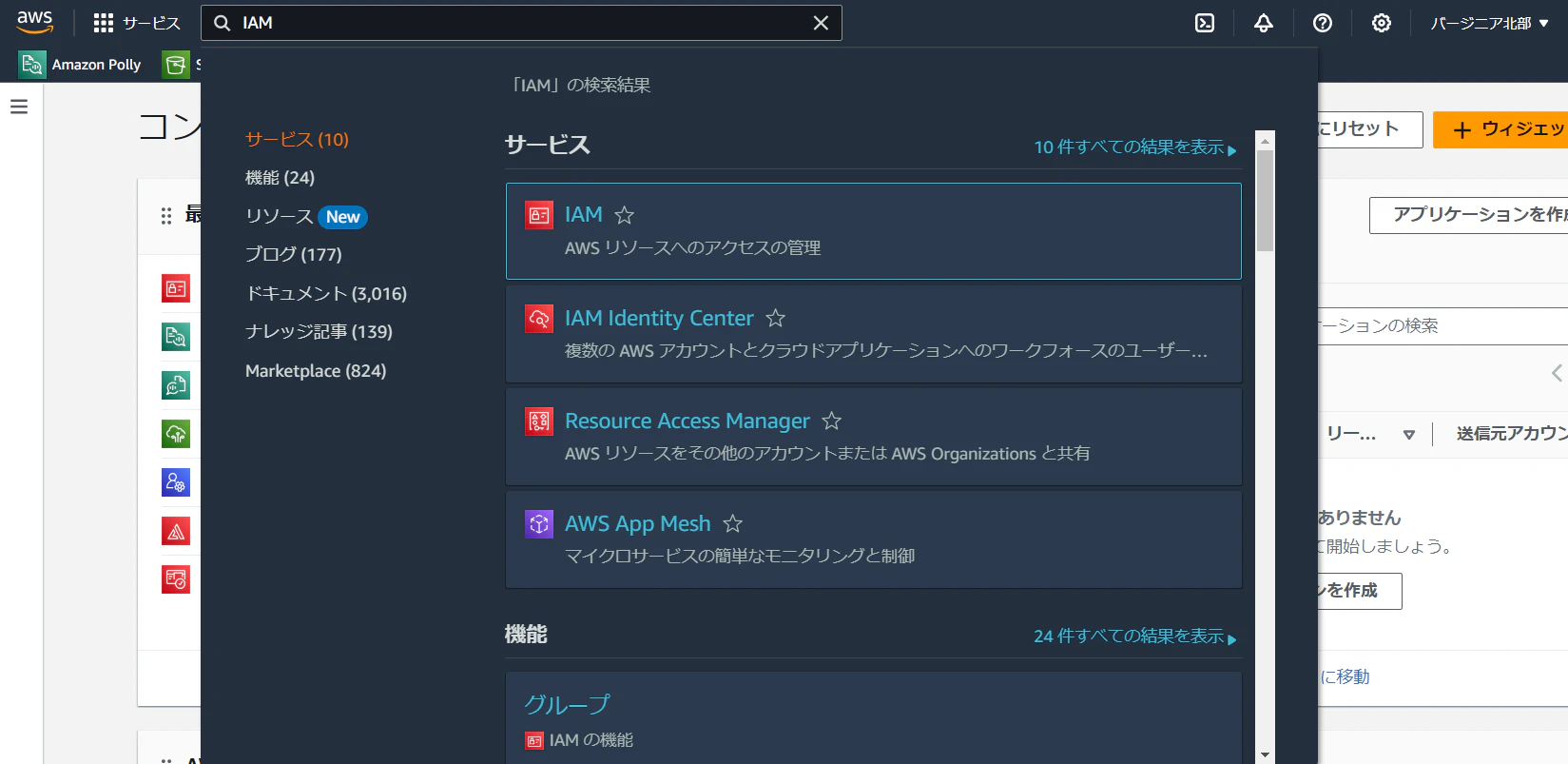The width and height of the screenshot is (1568, 764).
Task: Open the notifications bell
Action: (x=1264, y=23)
